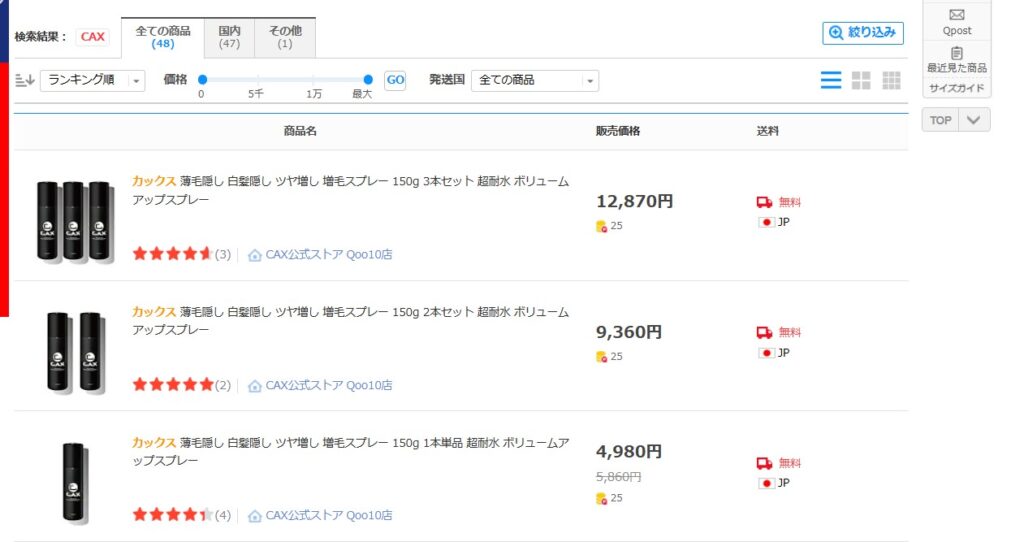Image resolution: width=1024 pixels, height=542 pixels.
Task: Click the GO price filter button
Action: (x=395, y=80)
